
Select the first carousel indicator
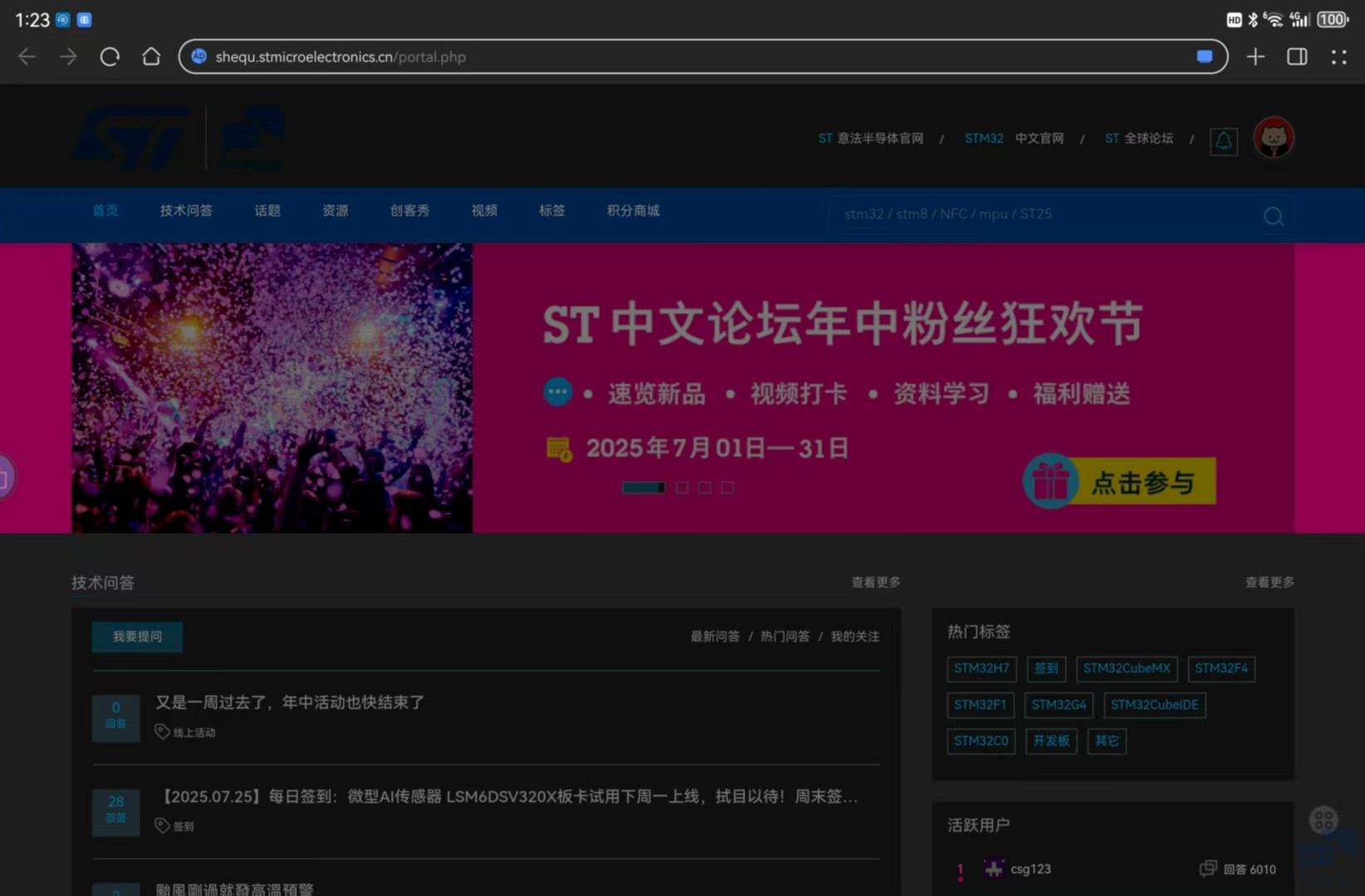(x=644, y=487)
